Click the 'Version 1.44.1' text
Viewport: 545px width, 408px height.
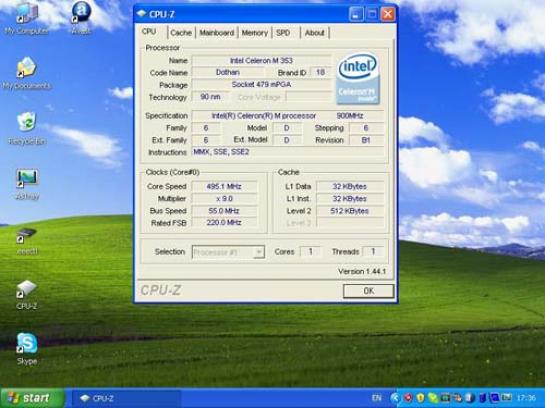(x=361, y=271)
